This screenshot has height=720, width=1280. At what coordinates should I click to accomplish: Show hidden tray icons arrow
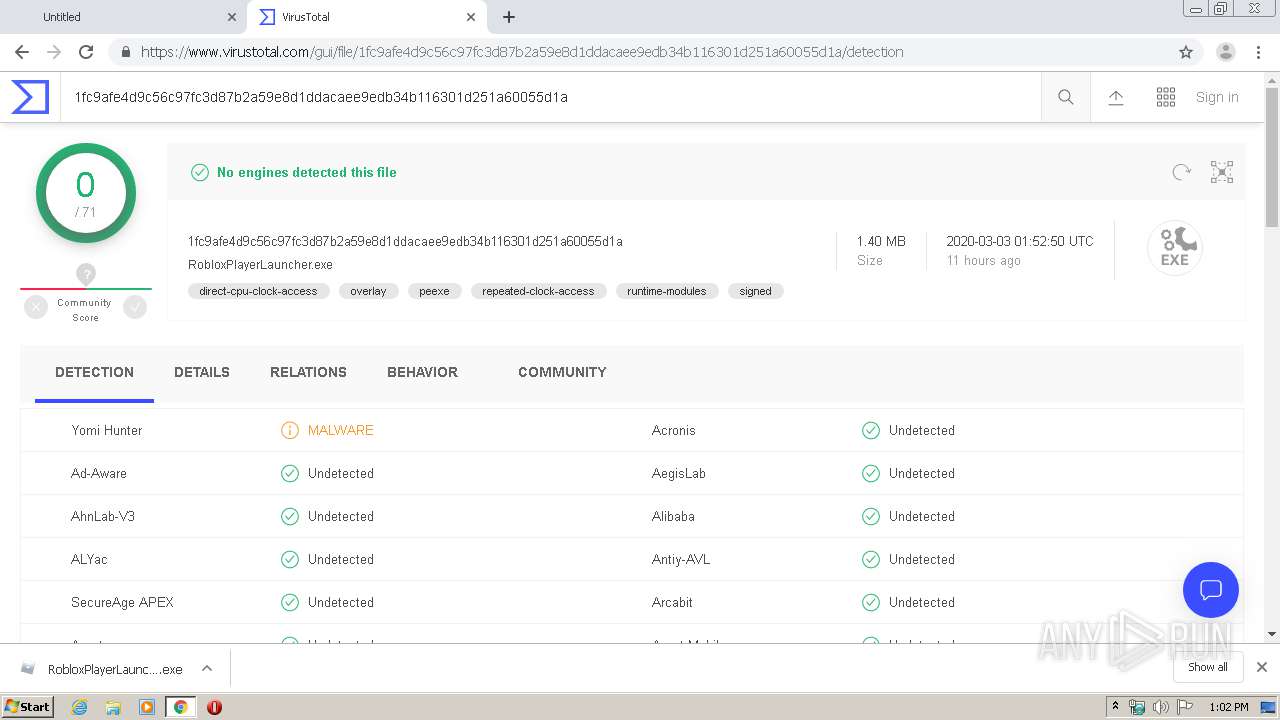[1115, 707]
